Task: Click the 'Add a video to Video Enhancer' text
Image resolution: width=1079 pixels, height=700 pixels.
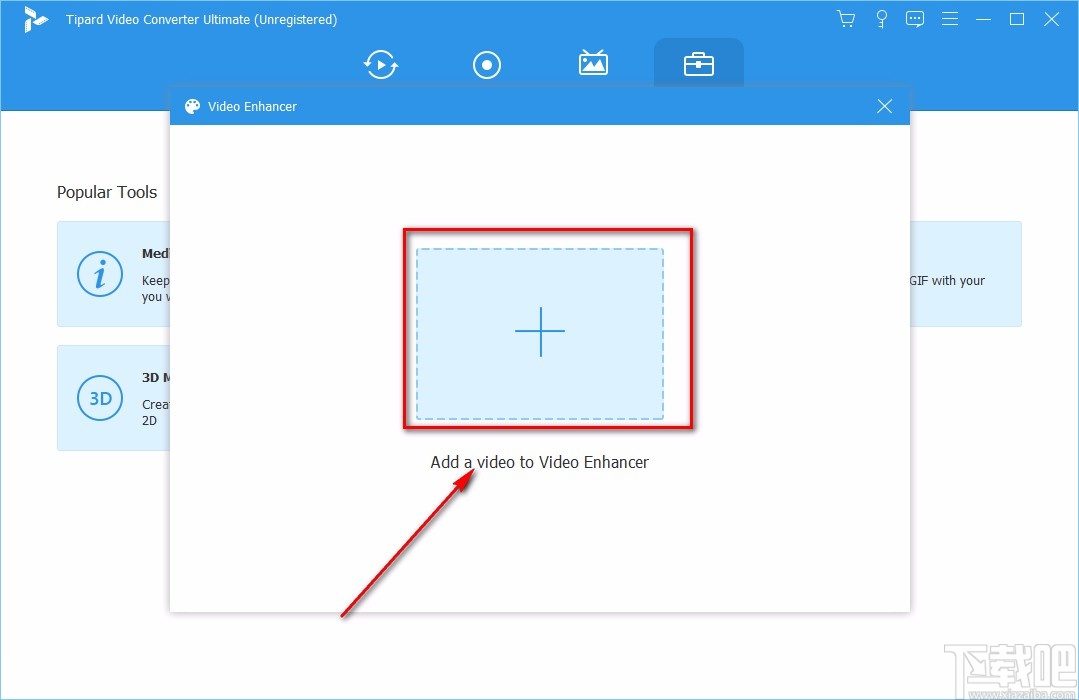Action: point(540,462)
